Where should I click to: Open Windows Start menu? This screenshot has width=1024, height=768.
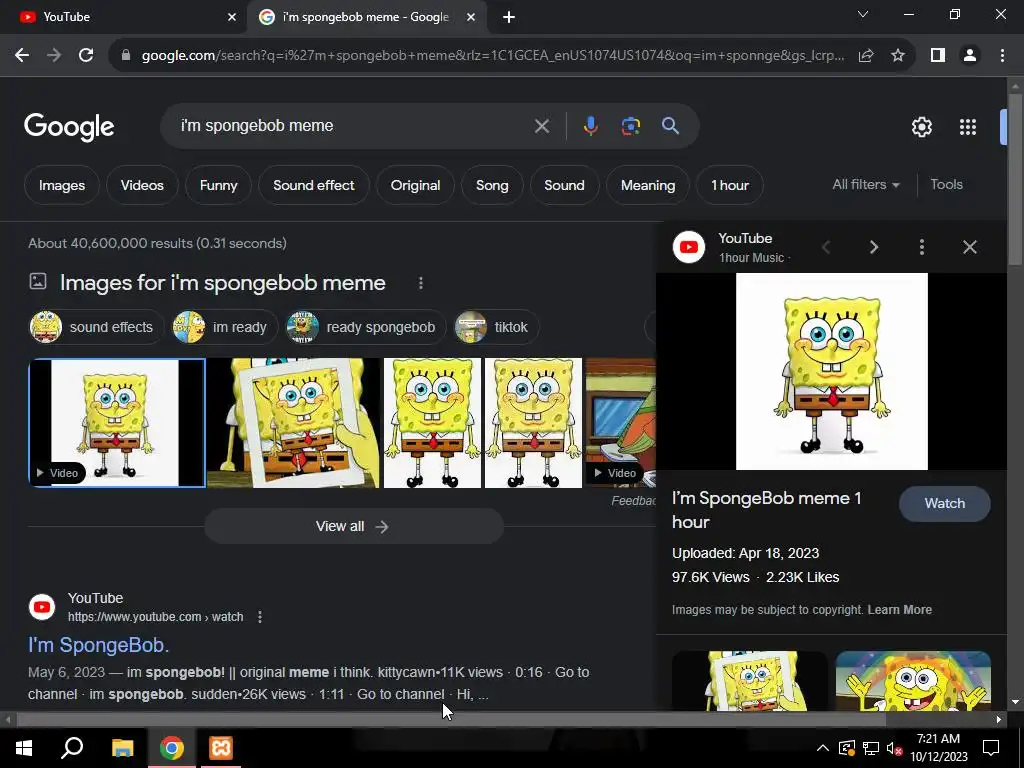[x=24, y=748]
